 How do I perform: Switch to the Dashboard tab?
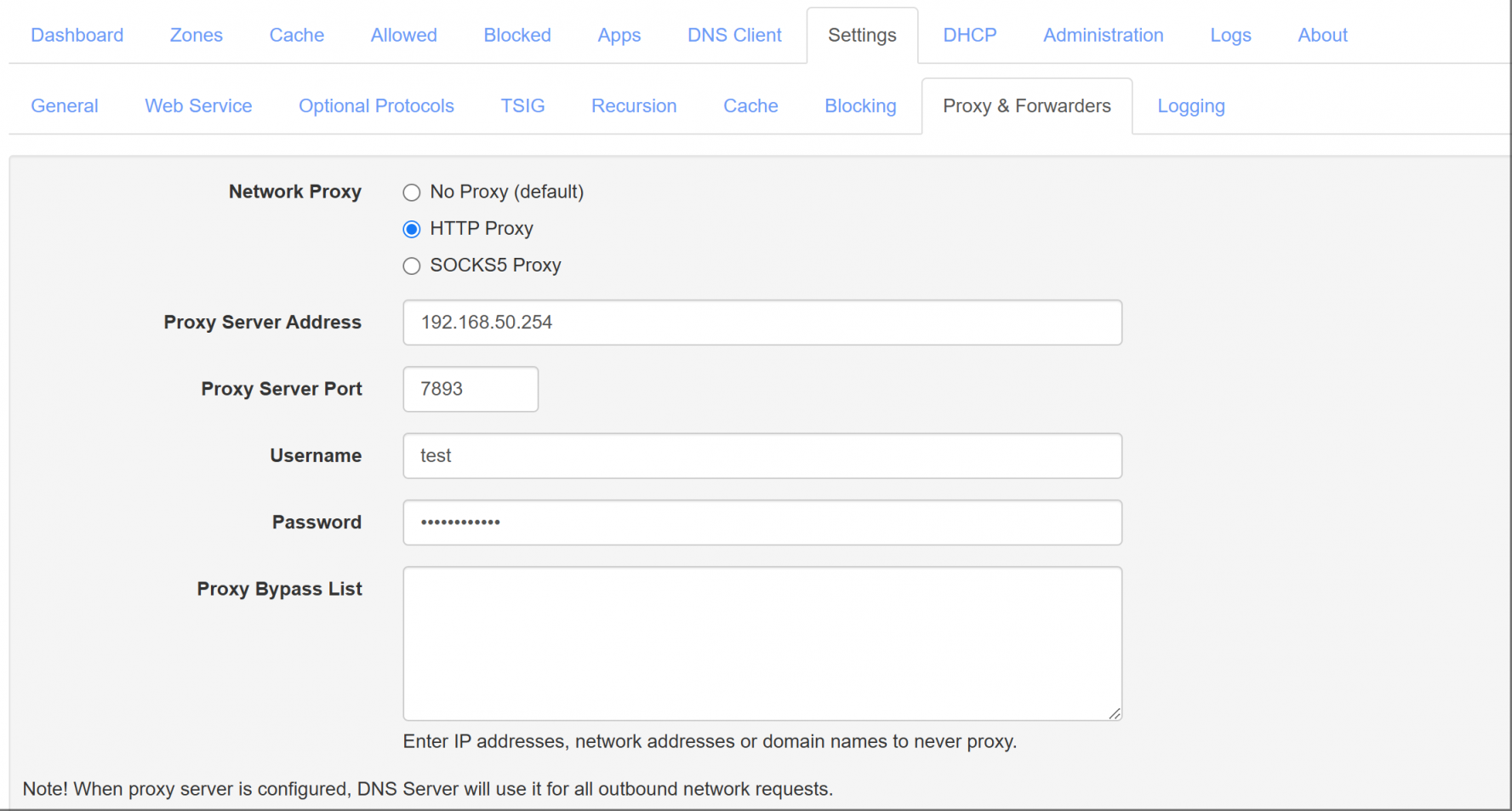(77, 35)
